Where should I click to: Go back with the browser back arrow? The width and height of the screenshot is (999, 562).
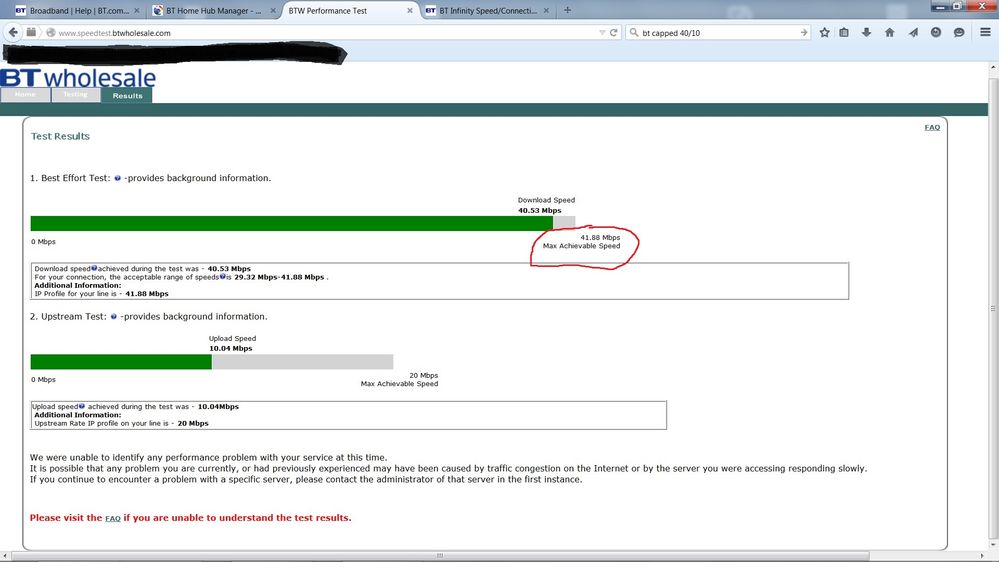tap(13, 32)
